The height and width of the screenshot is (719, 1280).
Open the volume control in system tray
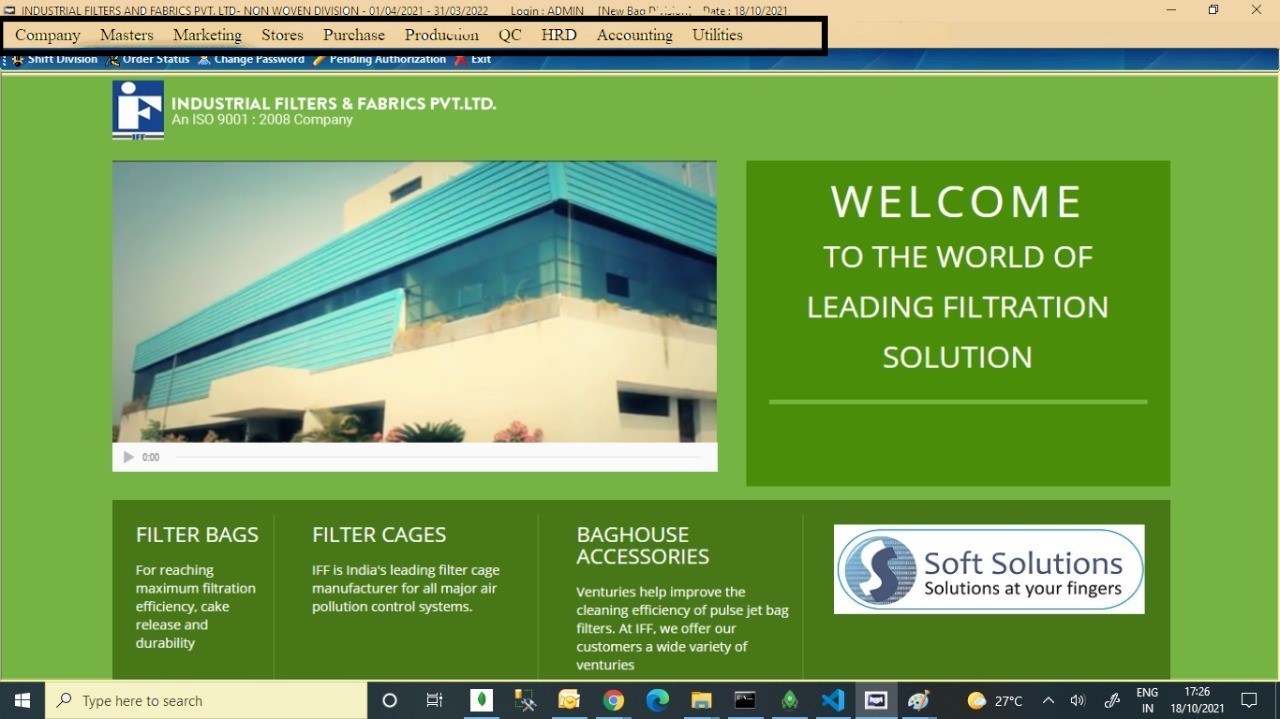(1078, 701)
